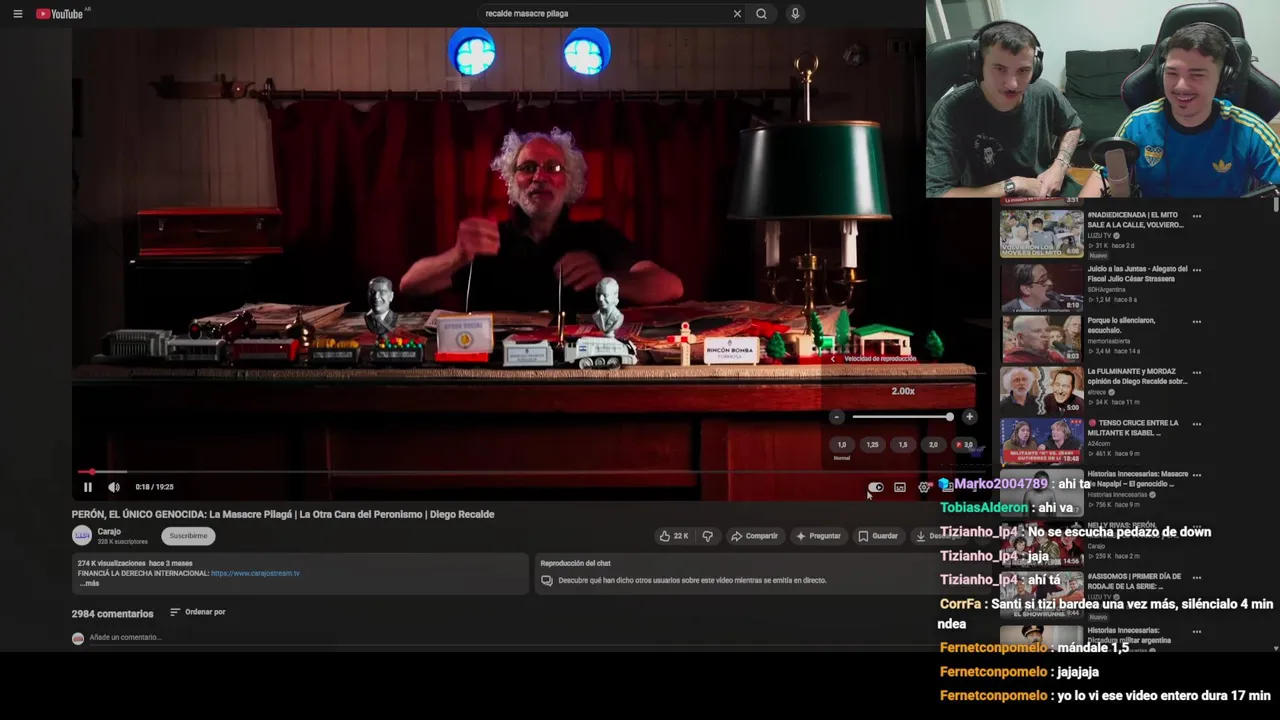Open 'Porque lo silenciaron' video thumbnail
1280x720 pixels.
(x=1041, y=339)
